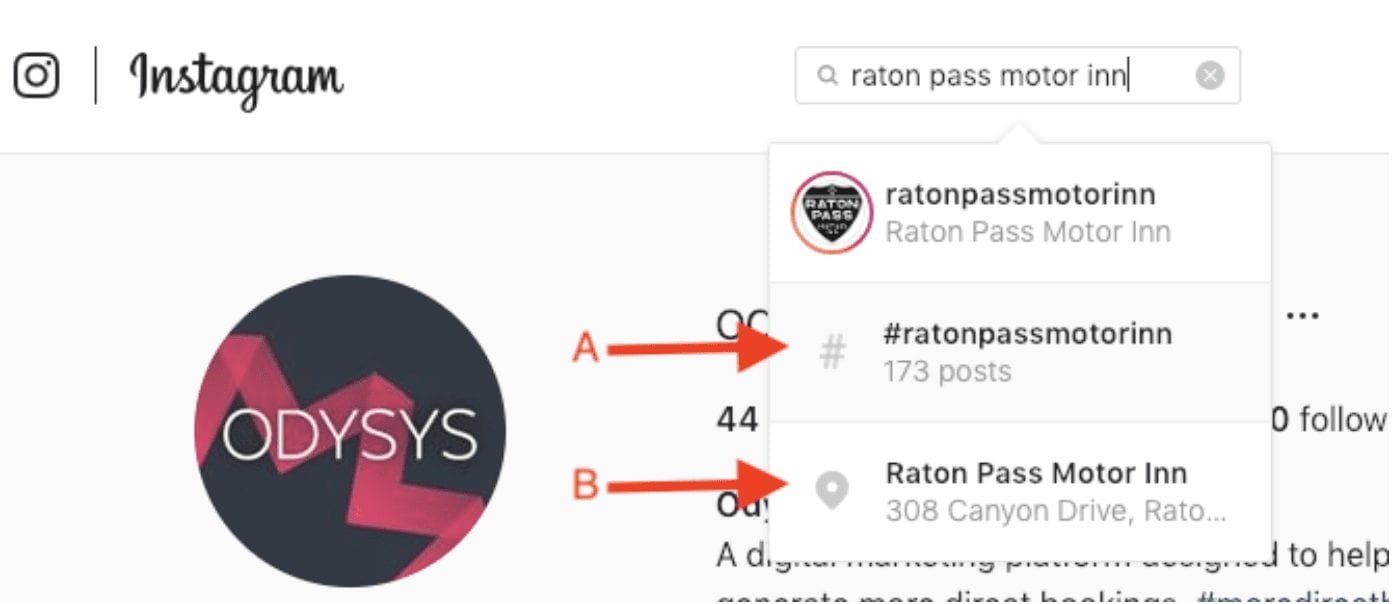This screenshot has height=604, width=1393.
Task: Open the ODYSYS profile picture
Action: 350,431
